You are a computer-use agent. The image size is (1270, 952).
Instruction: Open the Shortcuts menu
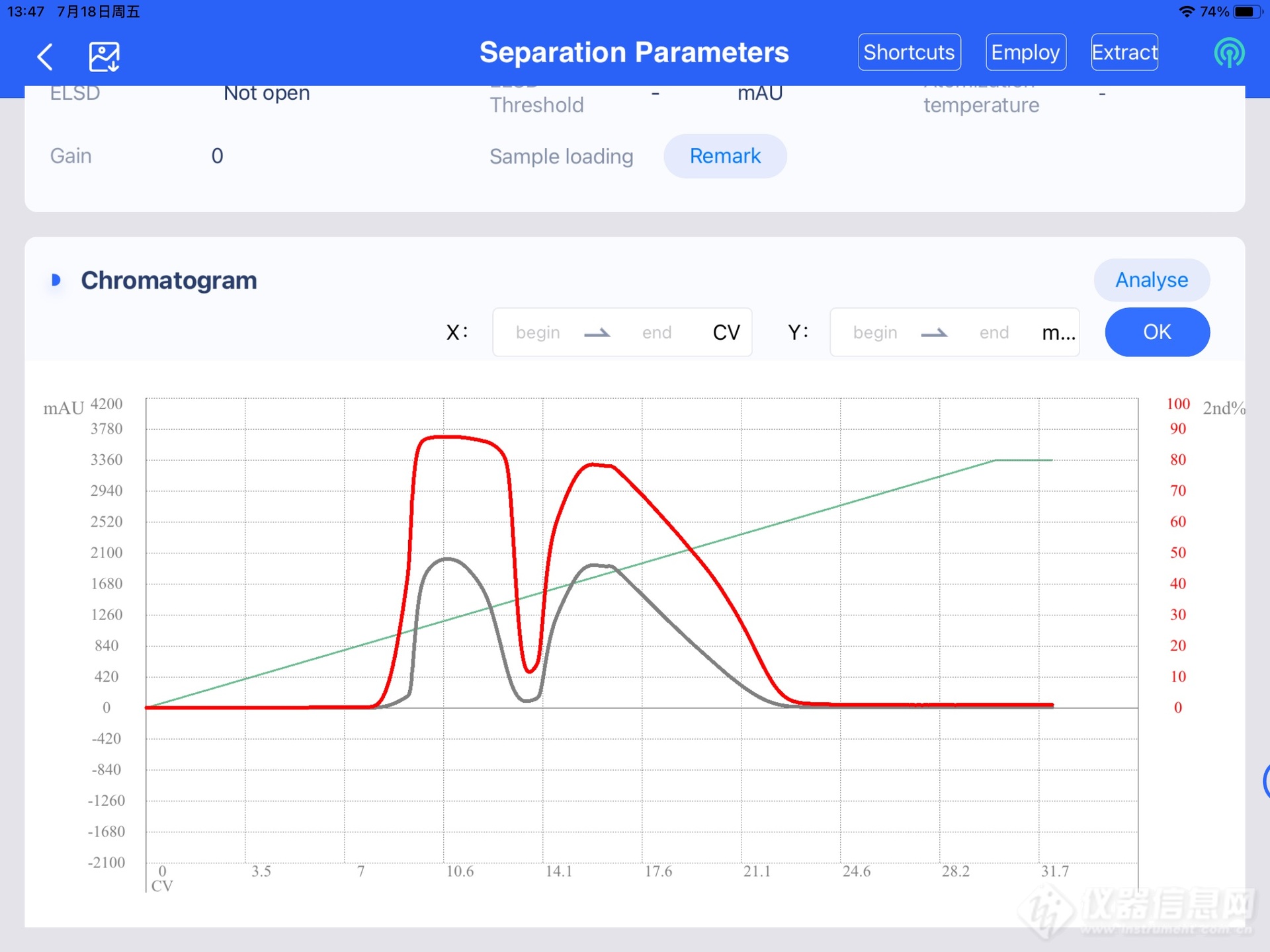point(909,52)
